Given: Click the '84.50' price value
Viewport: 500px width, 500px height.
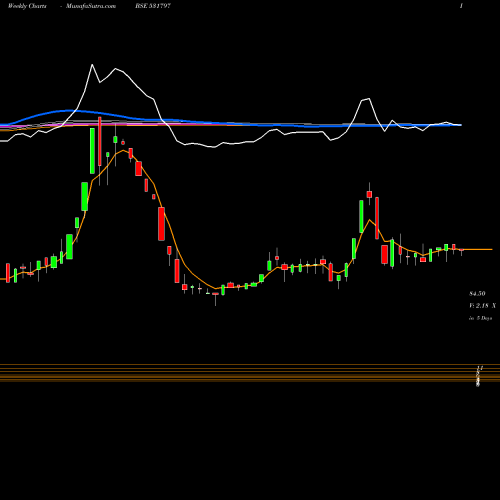Looking at the screenshot, I should (477, 294).
